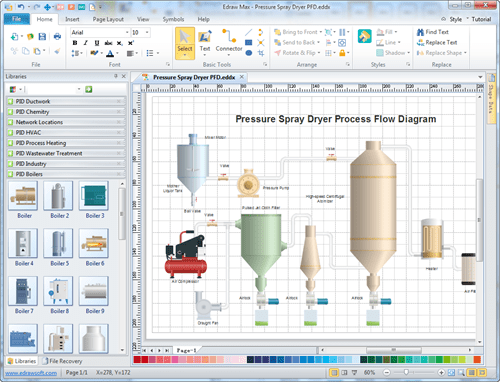The height and width of the screenshot is (382, 500).
Task: Toggle strikethrough text
Action: point(108,43)
